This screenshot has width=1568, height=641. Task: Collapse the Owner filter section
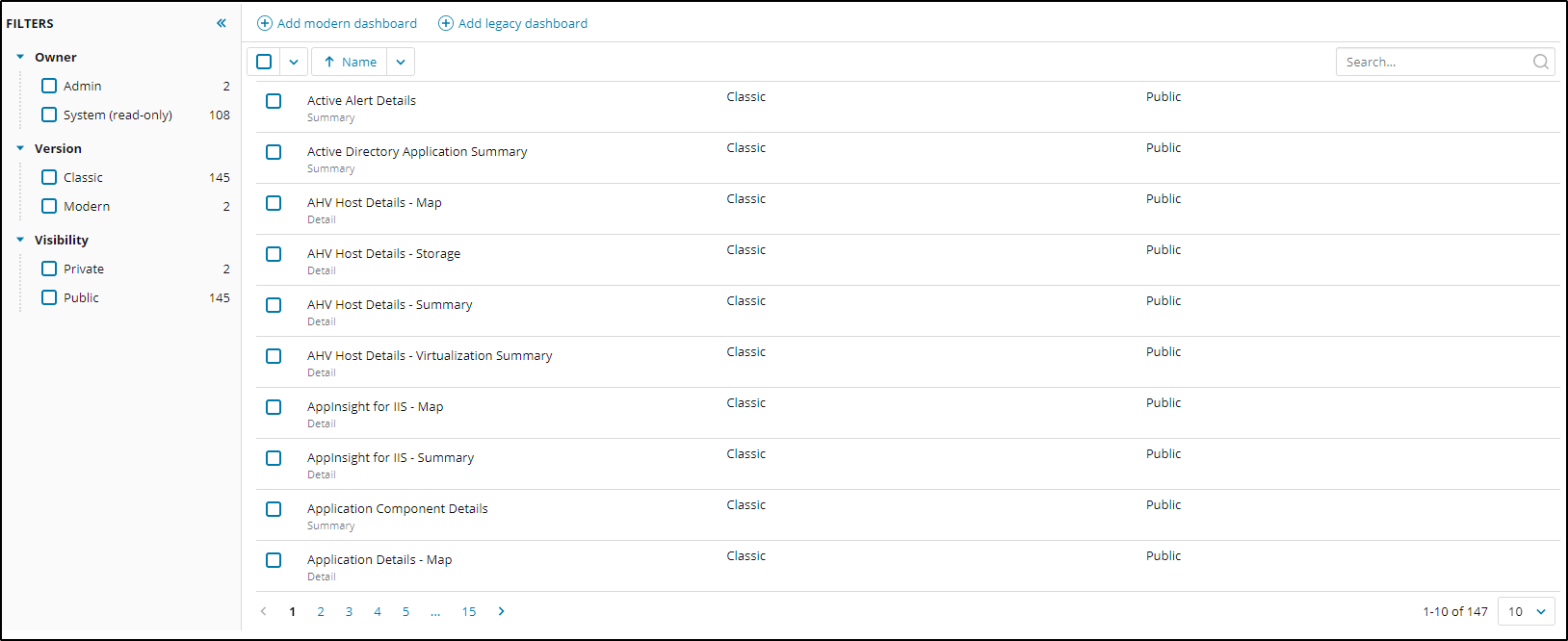pos(20,57)
